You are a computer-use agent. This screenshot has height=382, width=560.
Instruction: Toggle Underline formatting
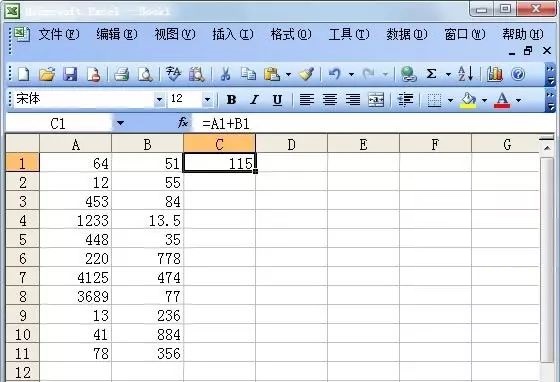tap(277, 100)
